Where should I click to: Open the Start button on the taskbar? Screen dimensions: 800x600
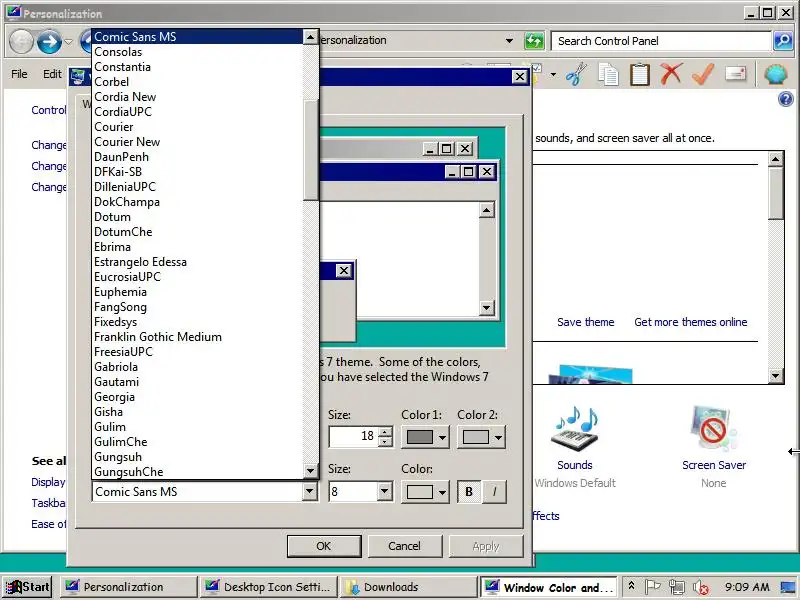(x=28, y=587)
